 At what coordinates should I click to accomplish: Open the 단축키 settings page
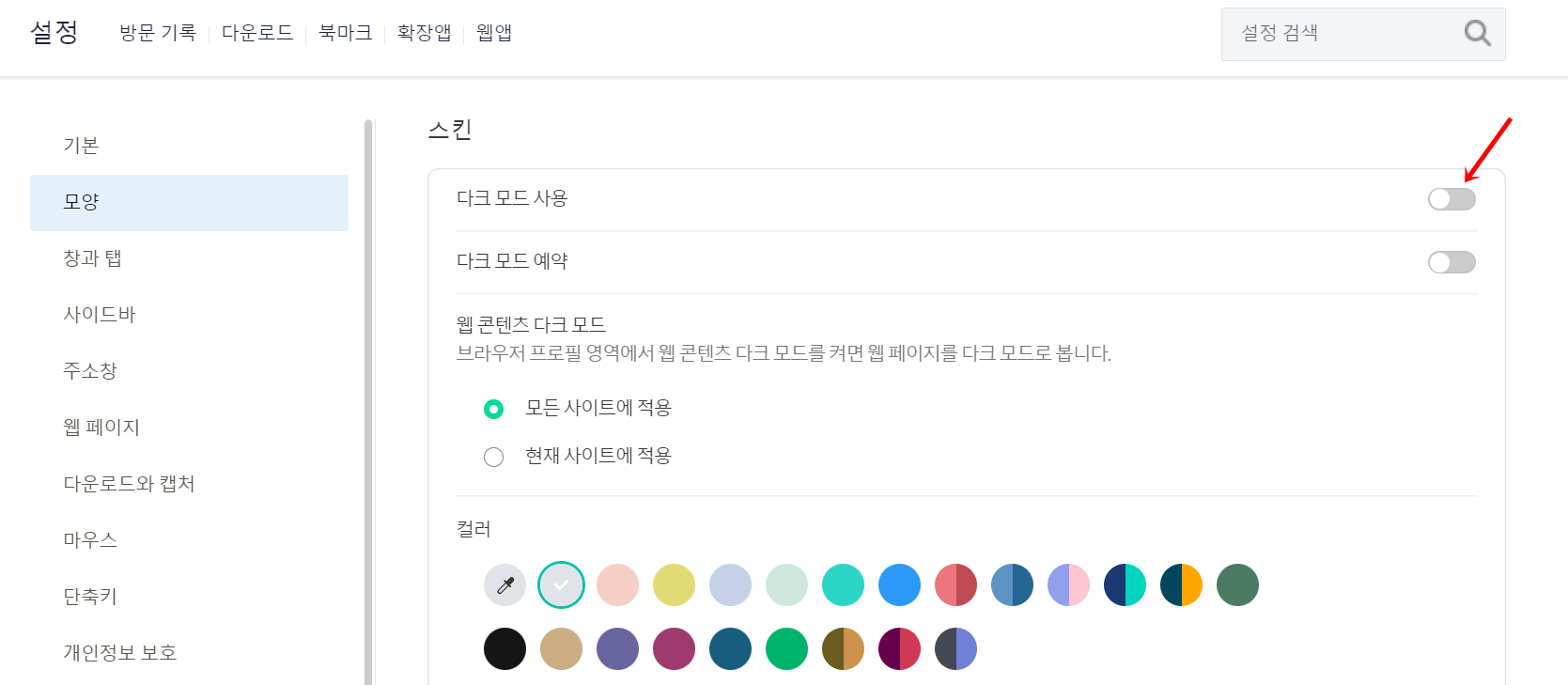point(90,596)
